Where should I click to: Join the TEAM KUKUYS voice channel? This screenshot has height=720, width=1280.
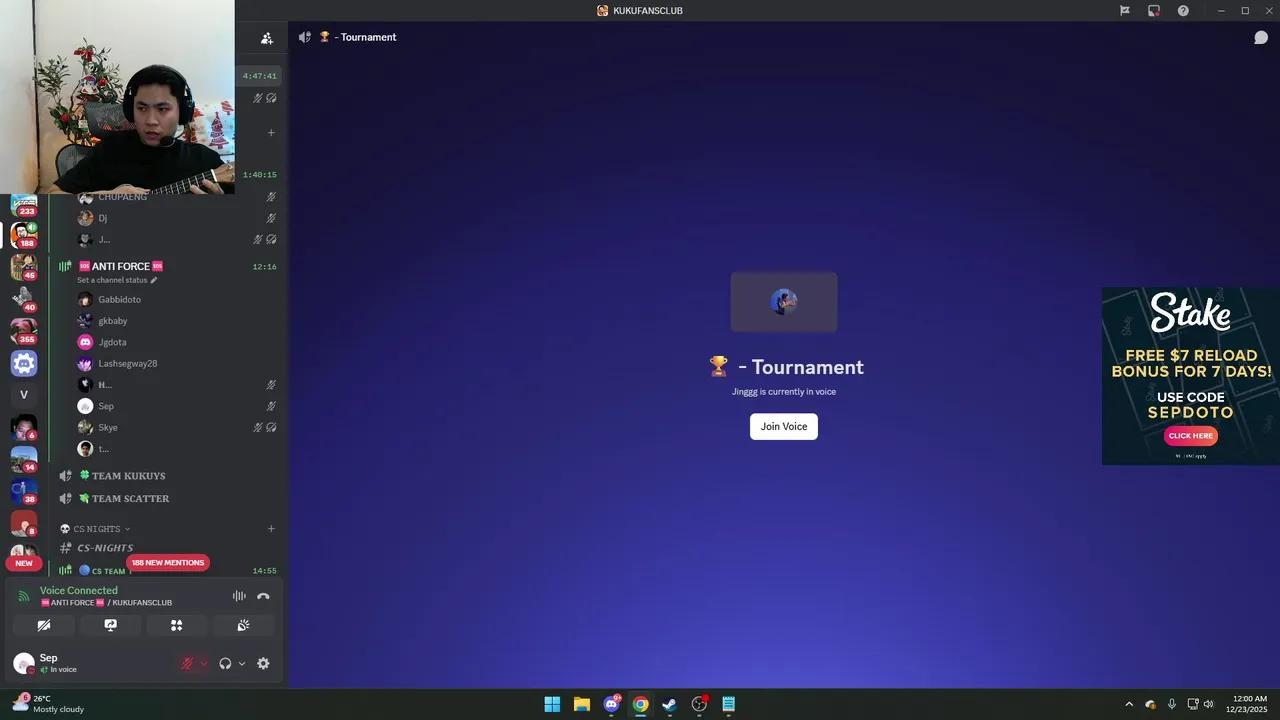(122, 476)
